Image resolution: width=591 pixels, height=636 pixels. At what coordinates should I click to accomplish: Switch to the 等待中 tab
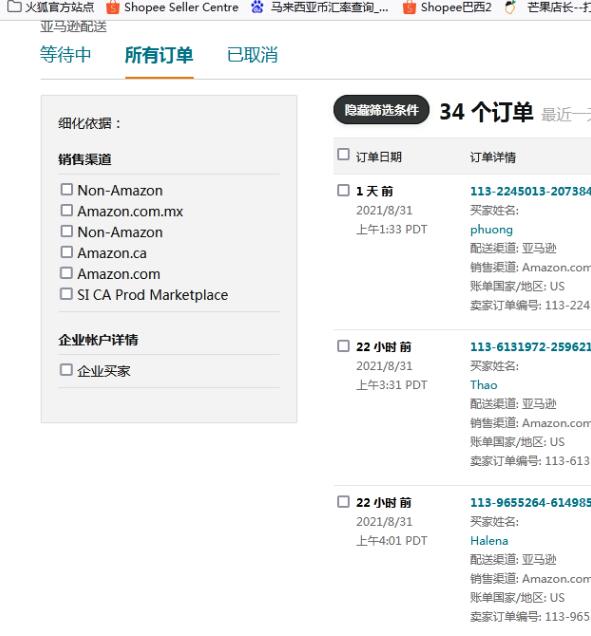65,55
